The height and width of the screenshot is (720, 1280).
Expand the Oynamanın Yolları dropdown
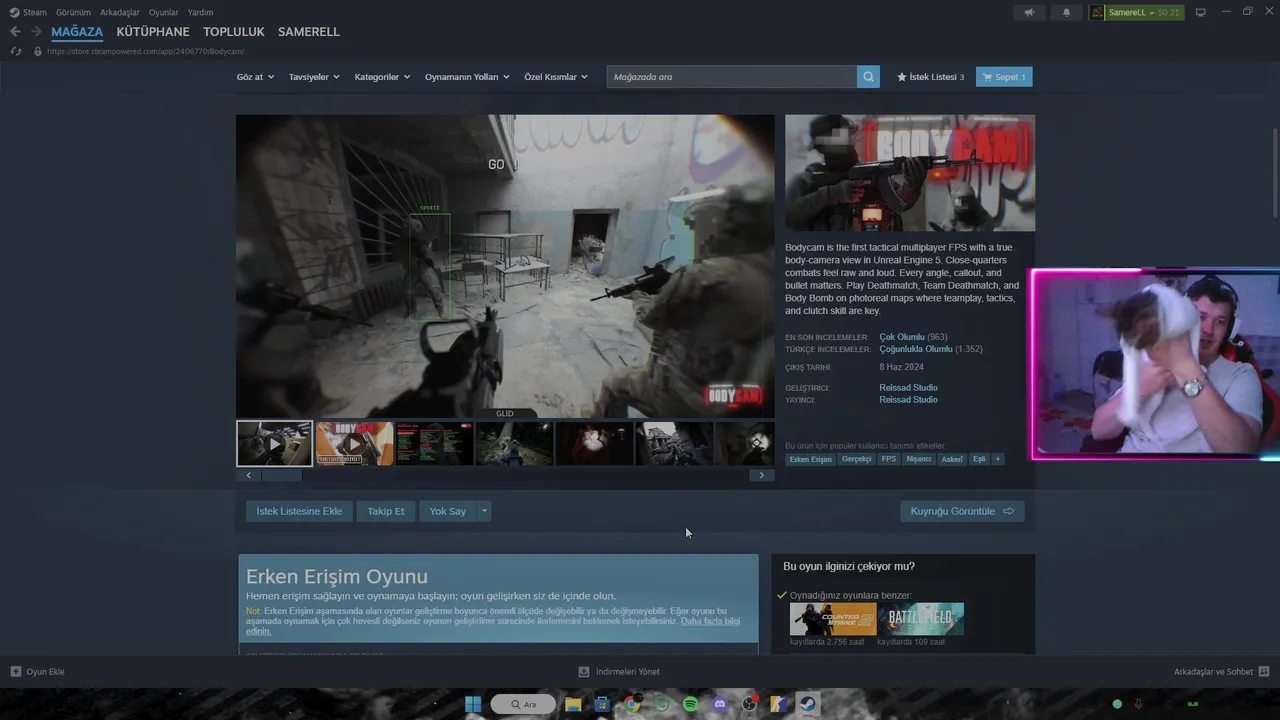click(467, 77)
